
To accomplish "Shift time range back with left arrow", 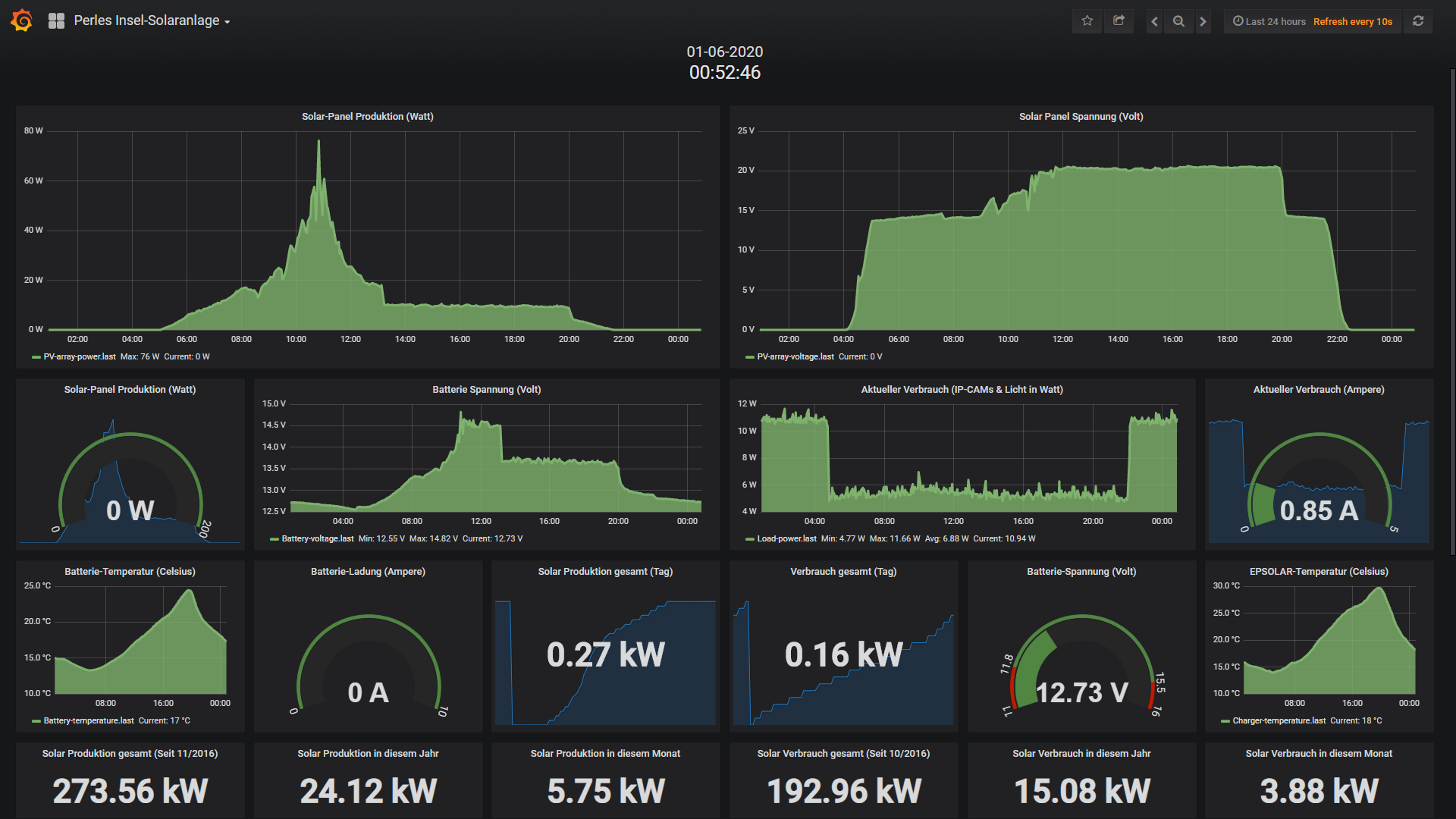I will point(1154,21).
